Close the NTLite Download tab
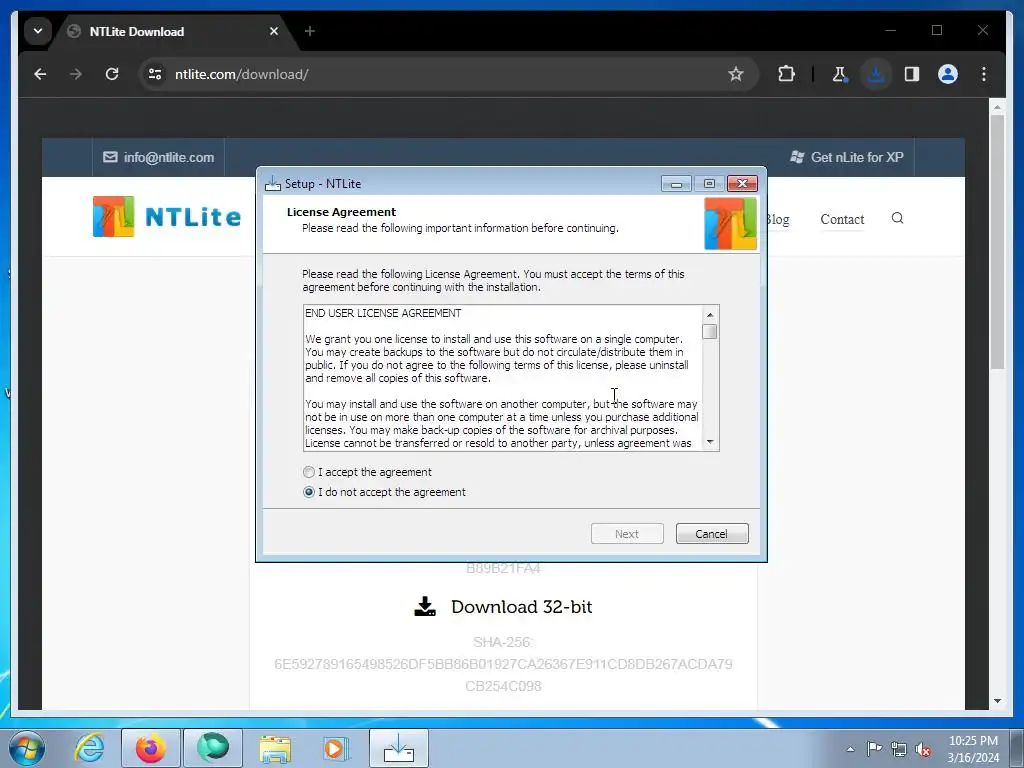The width and height of the screenshot is (1024, 768). pyautogui.click(x=274, y=31)
